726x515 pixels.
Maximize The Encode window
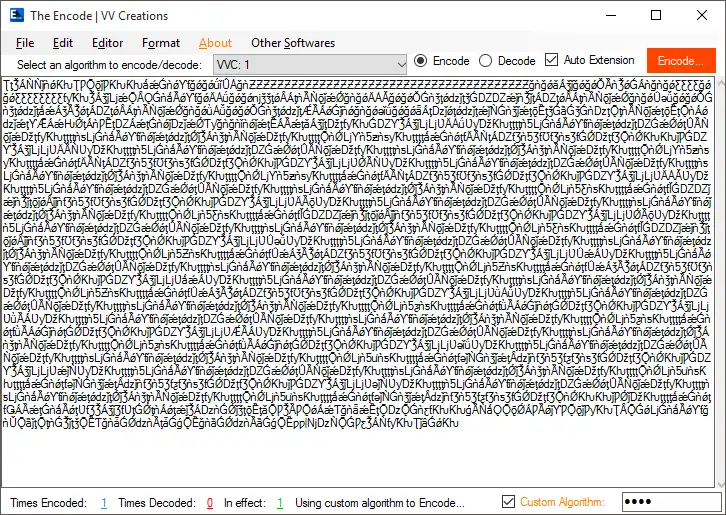(656, 15)
